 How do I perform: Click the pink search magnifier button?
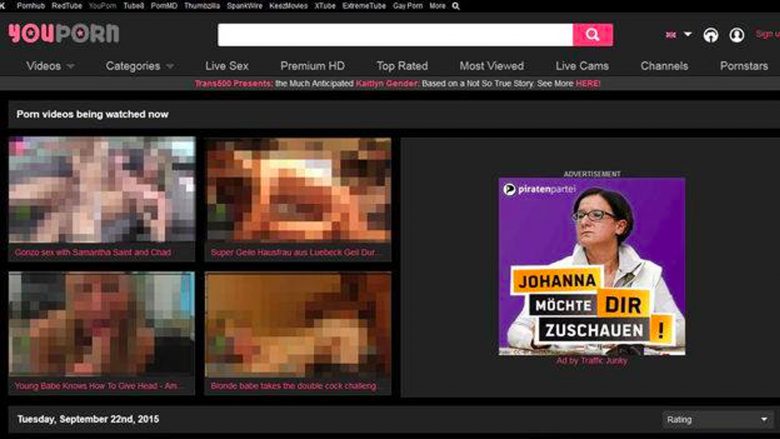[x=592, y=35]
